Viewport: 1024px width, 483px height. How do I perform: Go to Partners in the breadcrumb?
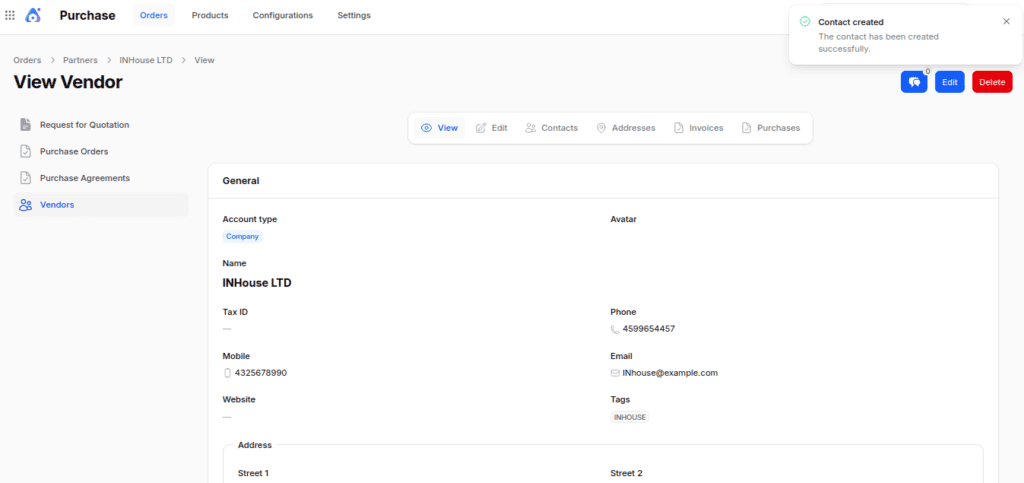coord(80,60)
